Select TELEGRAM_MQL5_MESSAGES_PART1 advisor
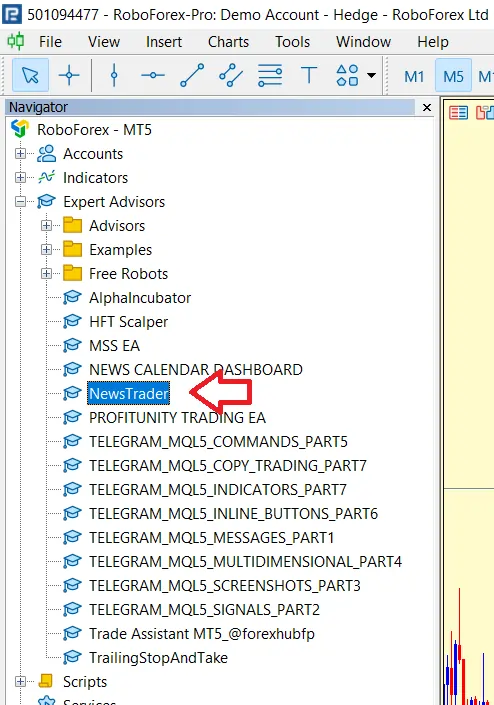This screenshot has height=705, width=494. pos(211,537)
